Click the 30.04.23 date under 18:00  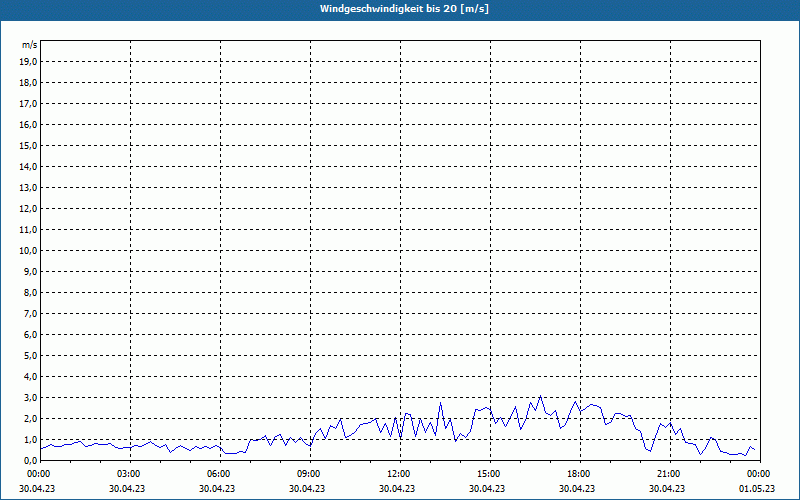pos(577,488)
